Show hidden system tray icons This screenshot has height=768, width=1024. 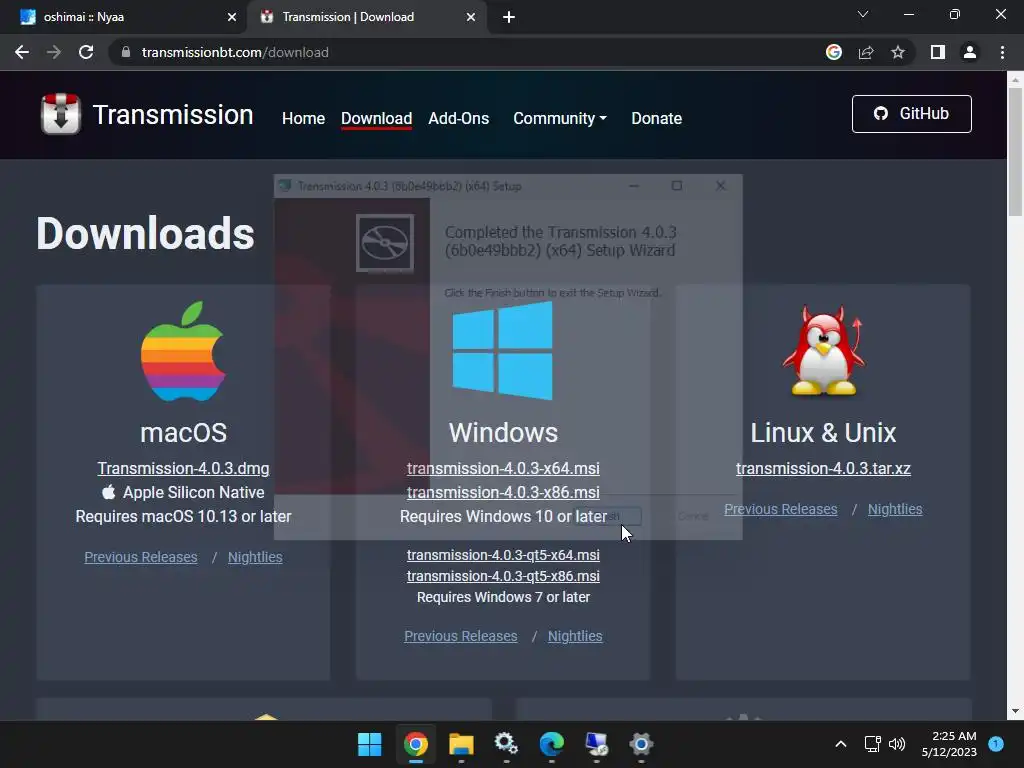(x=841, y=744)
